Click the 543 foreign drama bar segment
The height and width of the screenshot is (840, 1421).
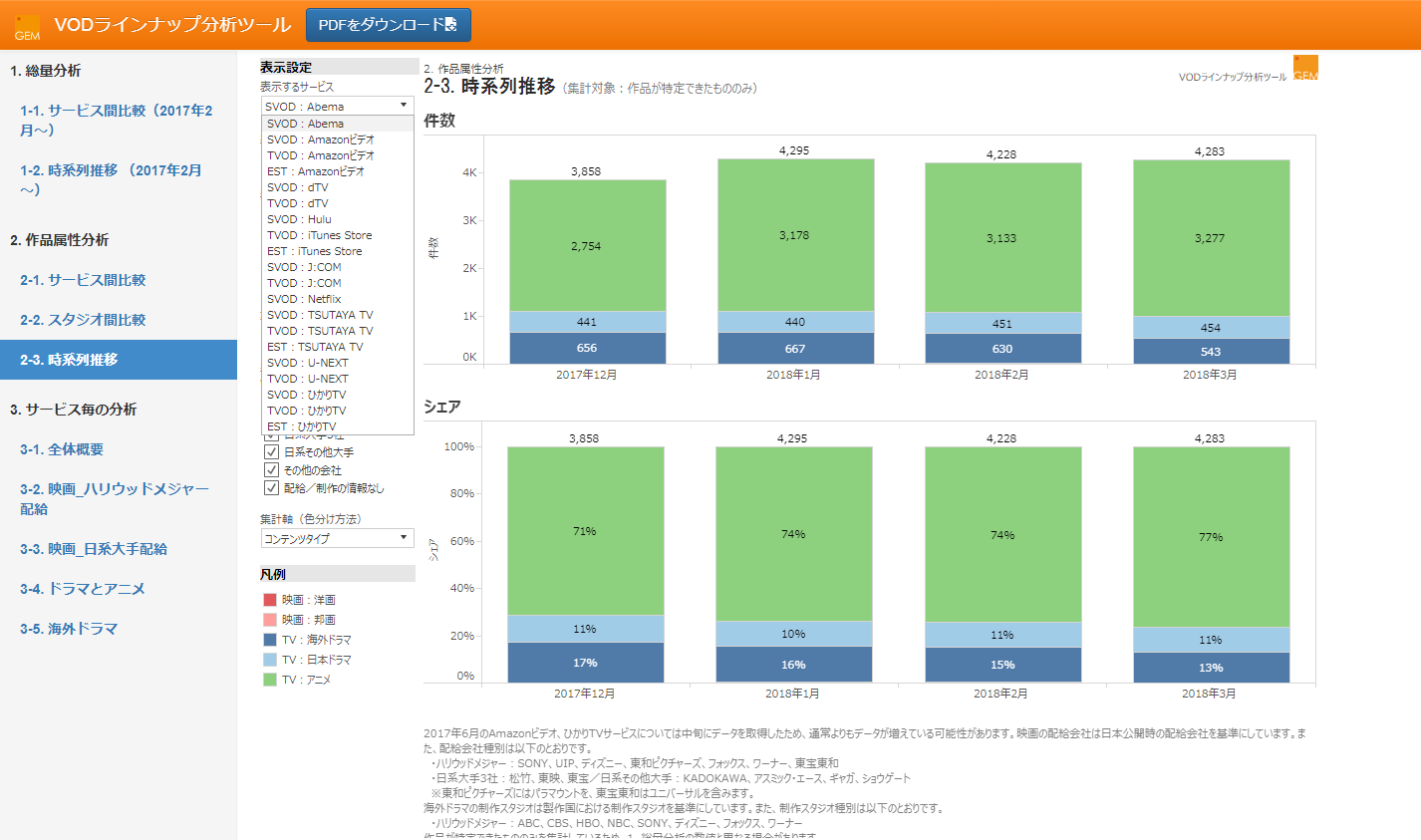[1211, 352]
